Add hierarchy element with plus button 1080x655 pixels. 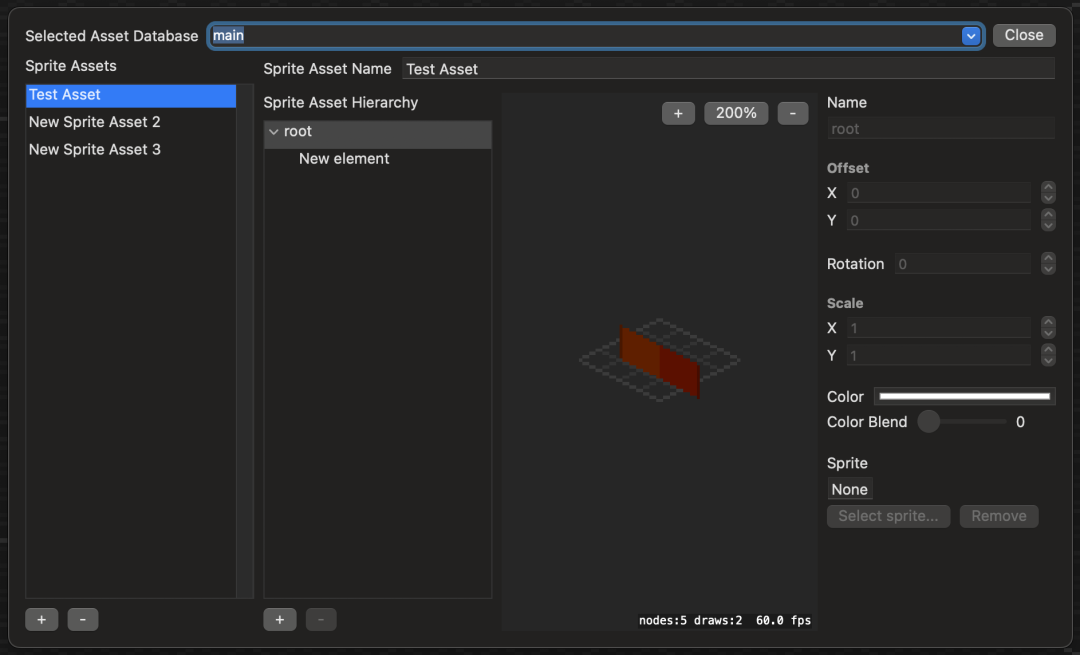[x=280, y=619]
